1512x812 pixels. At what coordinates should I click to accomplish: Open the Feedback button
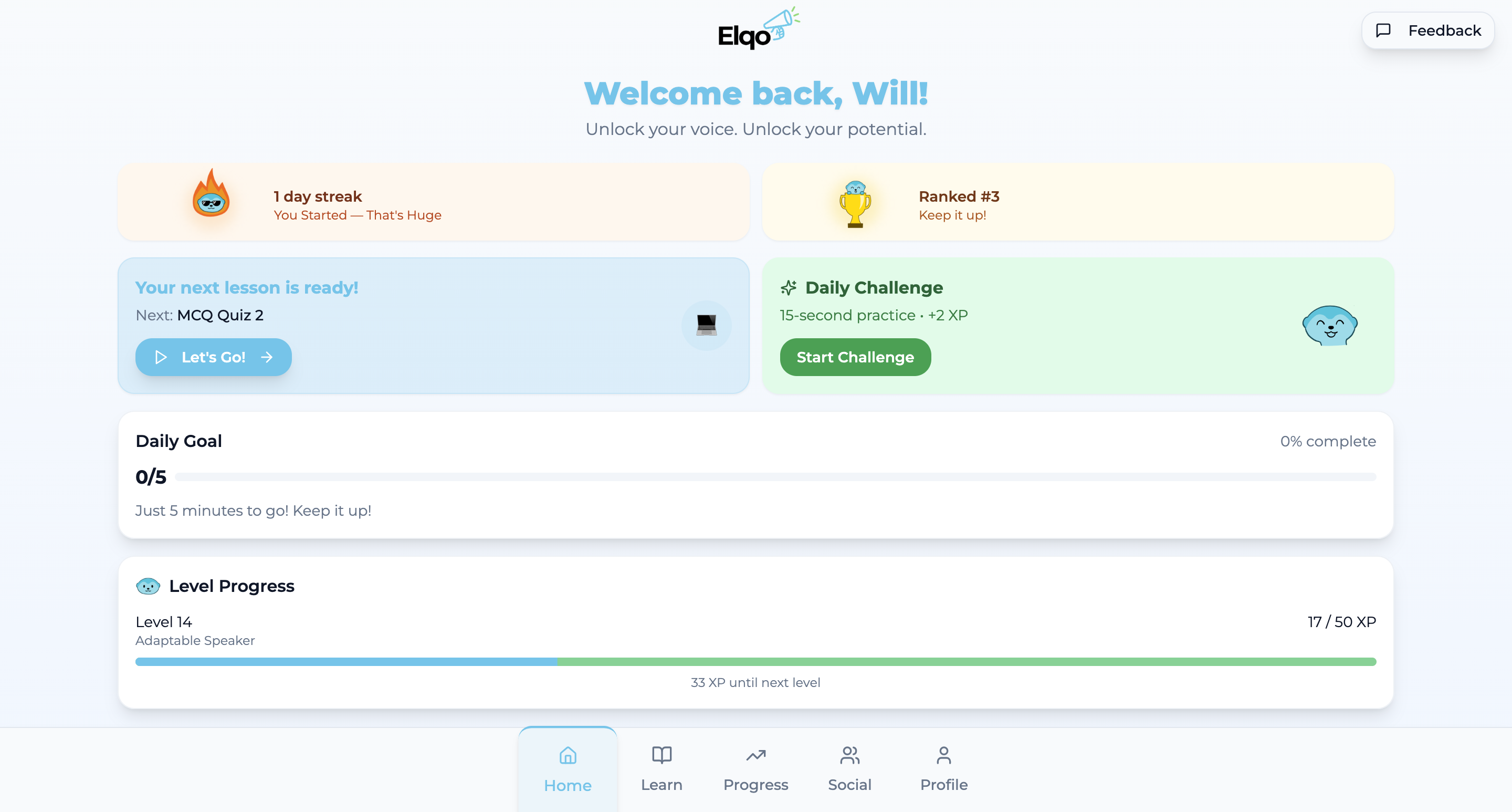point(1427,30)
